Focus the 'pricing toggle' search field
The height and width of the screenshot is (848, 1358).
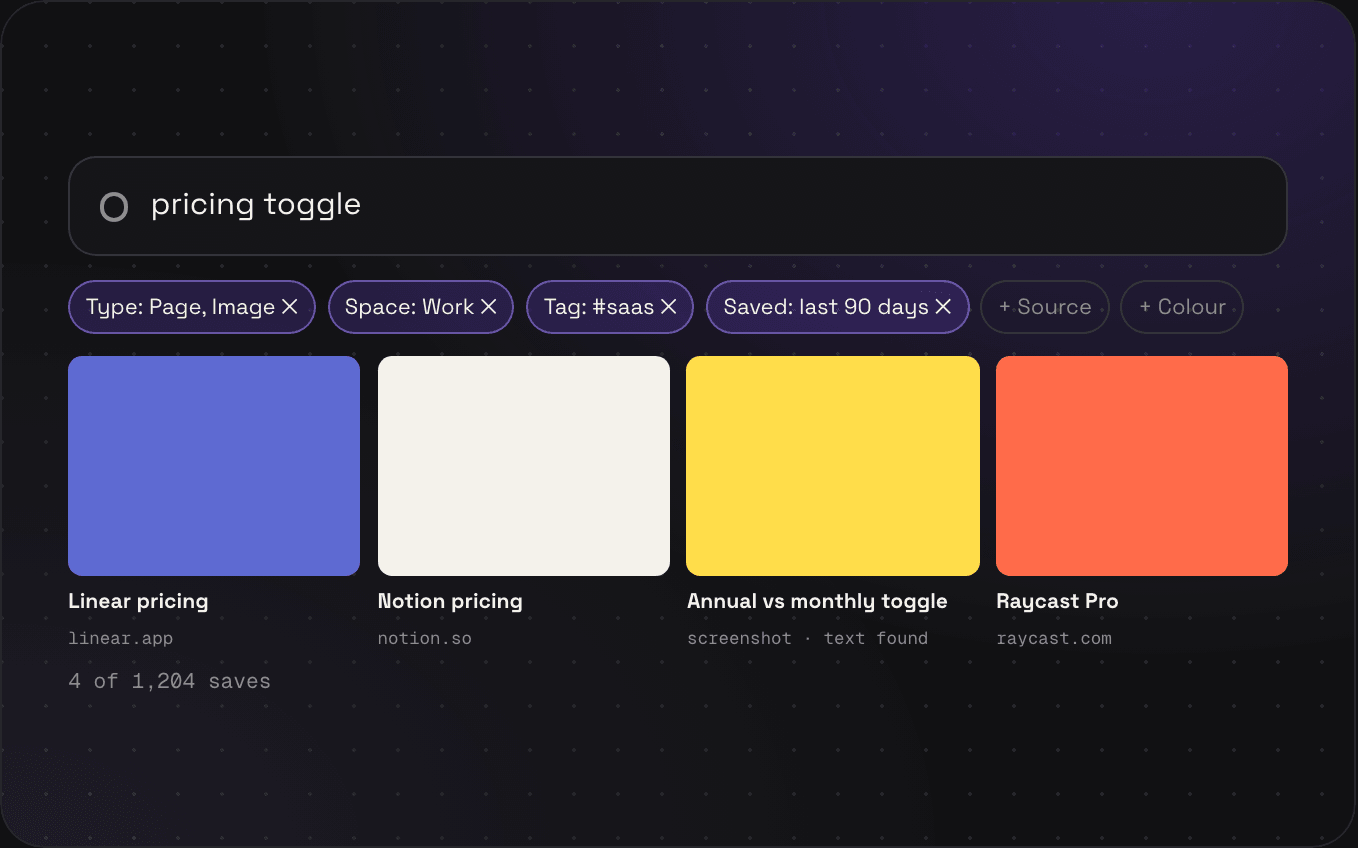point(677,206)
